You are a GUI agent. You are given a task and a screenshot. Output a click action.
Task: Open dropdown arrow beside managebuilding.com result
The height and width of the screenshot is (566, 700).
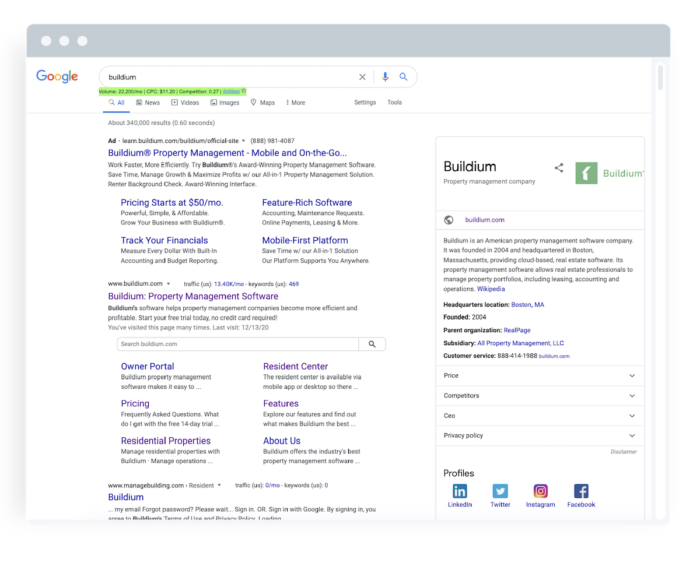click(219, 486)
